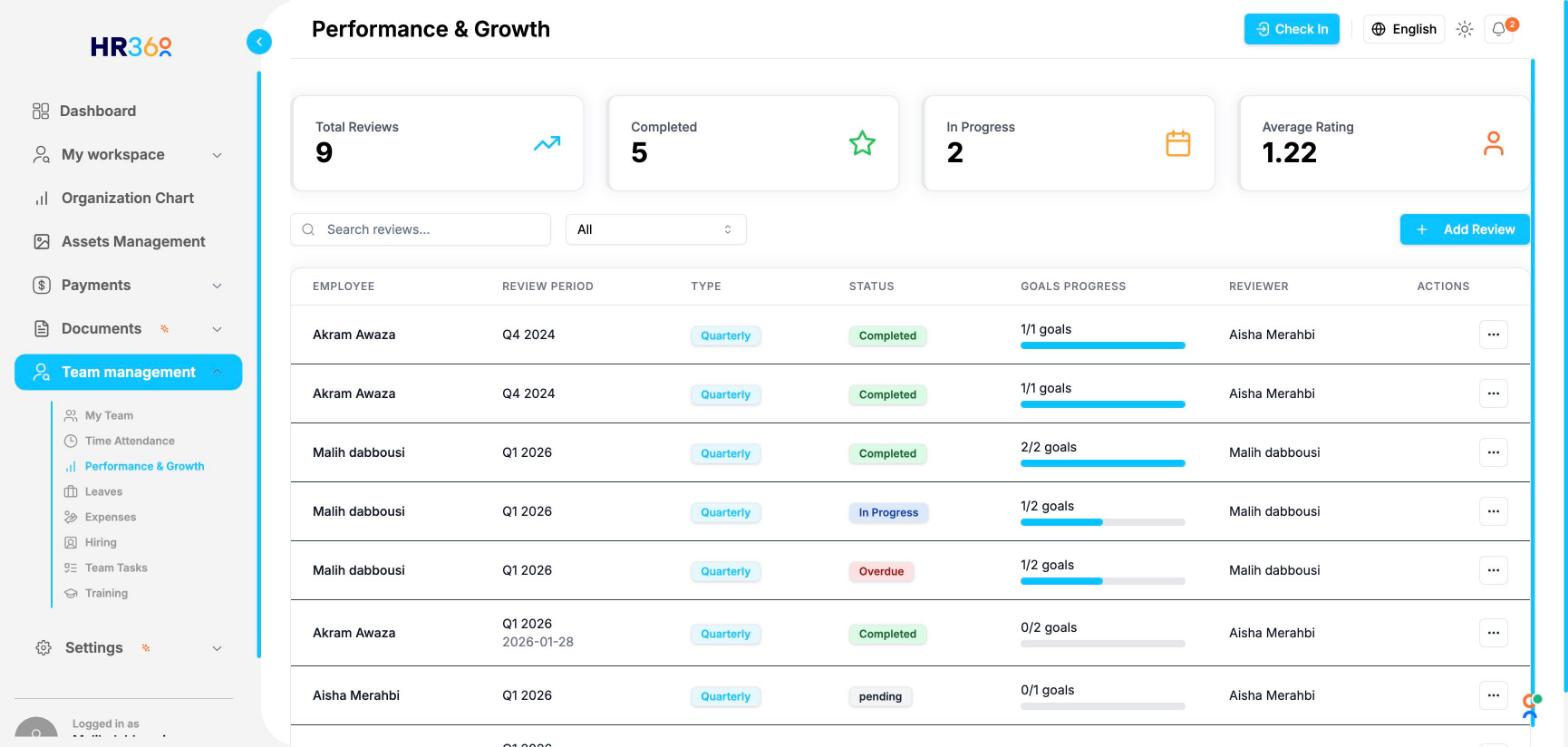Focus the Search reviews field
Screen dimensions: 1568x747
(420, 230)
